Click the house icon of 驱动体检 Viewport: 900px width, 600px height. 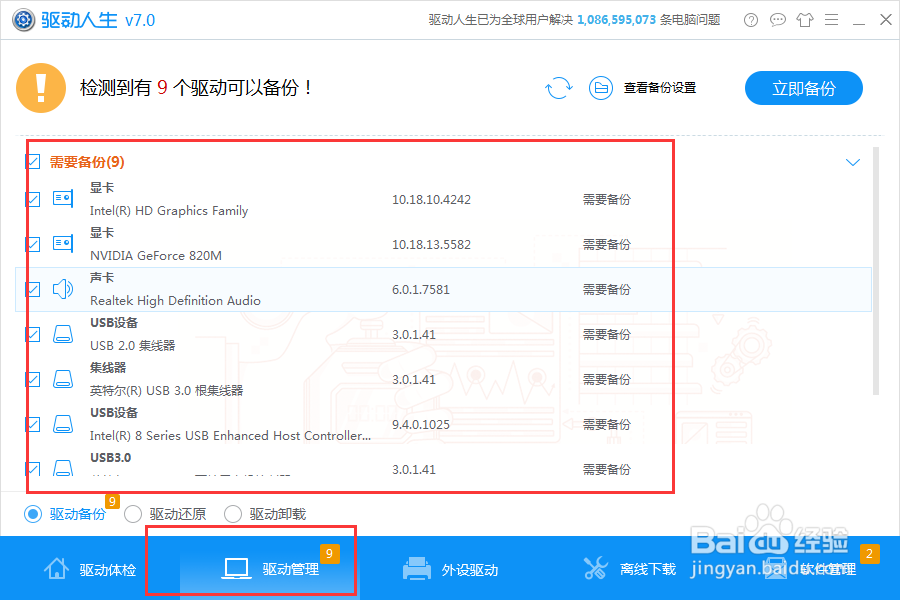[56, 568]
